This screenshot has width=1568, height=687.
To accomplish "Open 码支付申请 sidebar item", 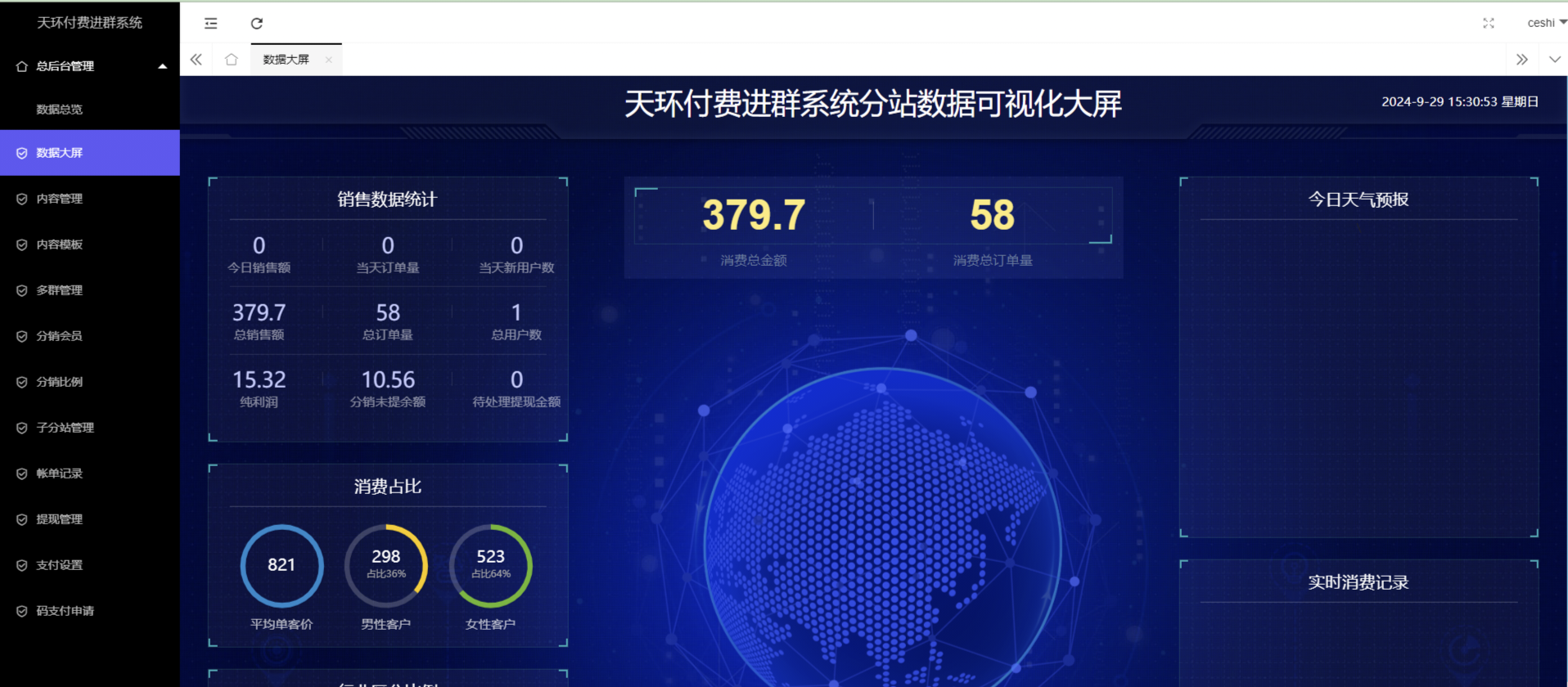I will click(x=90, y=611).
